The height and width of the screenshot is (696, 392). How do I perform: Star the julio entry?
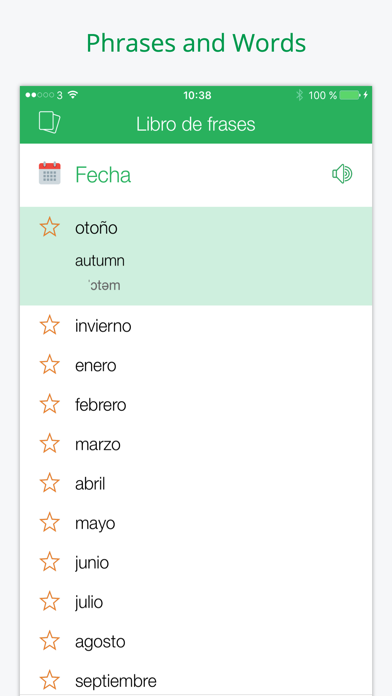(49, 601)
